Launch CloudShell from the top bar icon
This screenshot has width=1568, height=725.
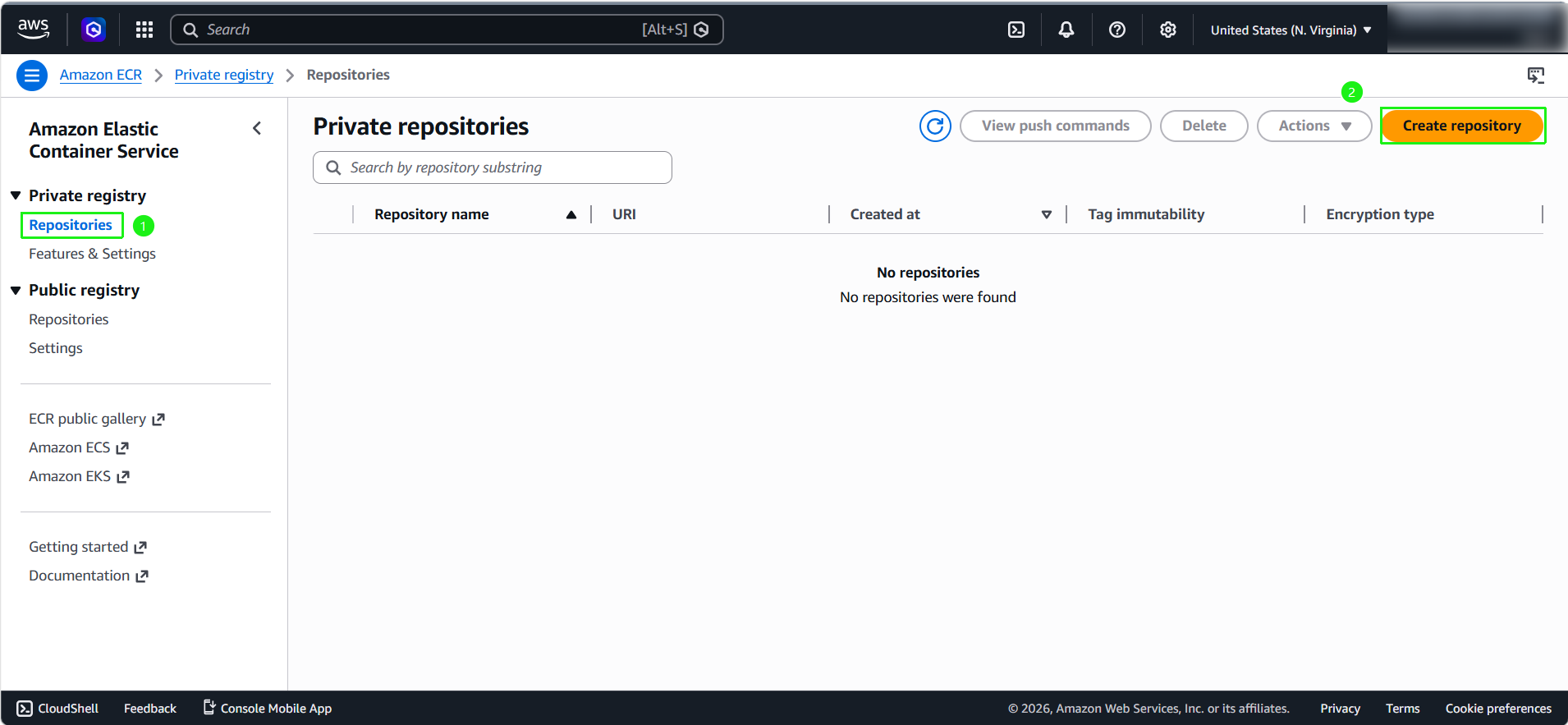pyautogui.click(x=1016, y=30)
